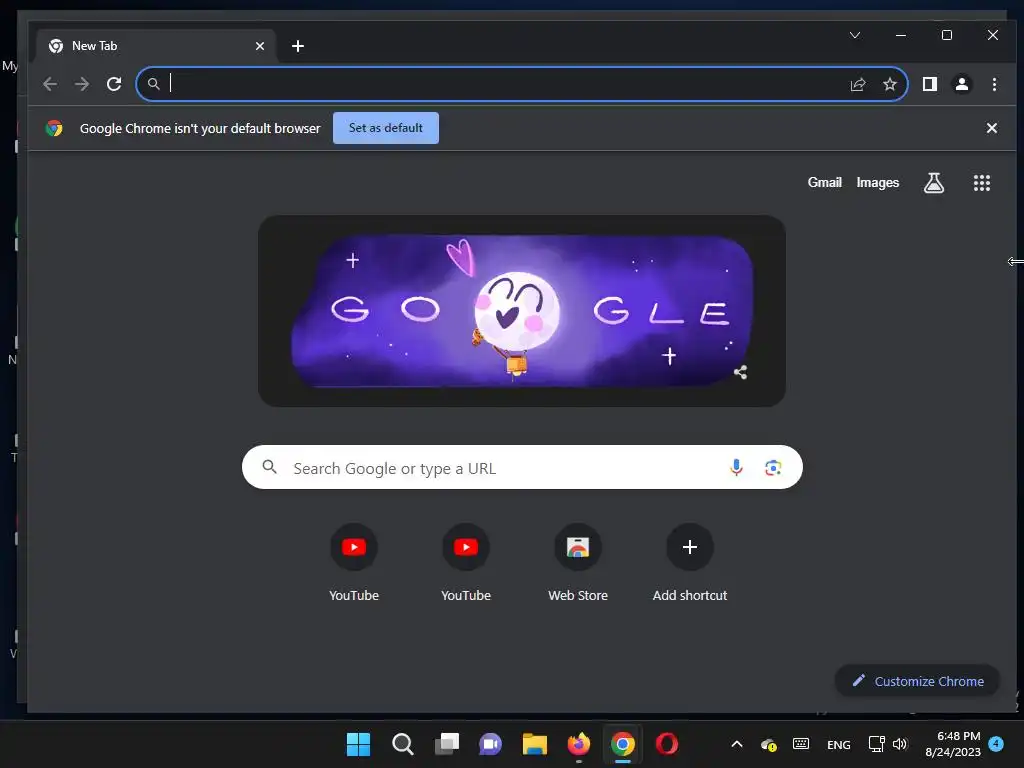Open Search Labs flask icon
The image size is (1024, 768).
point(934,183)
